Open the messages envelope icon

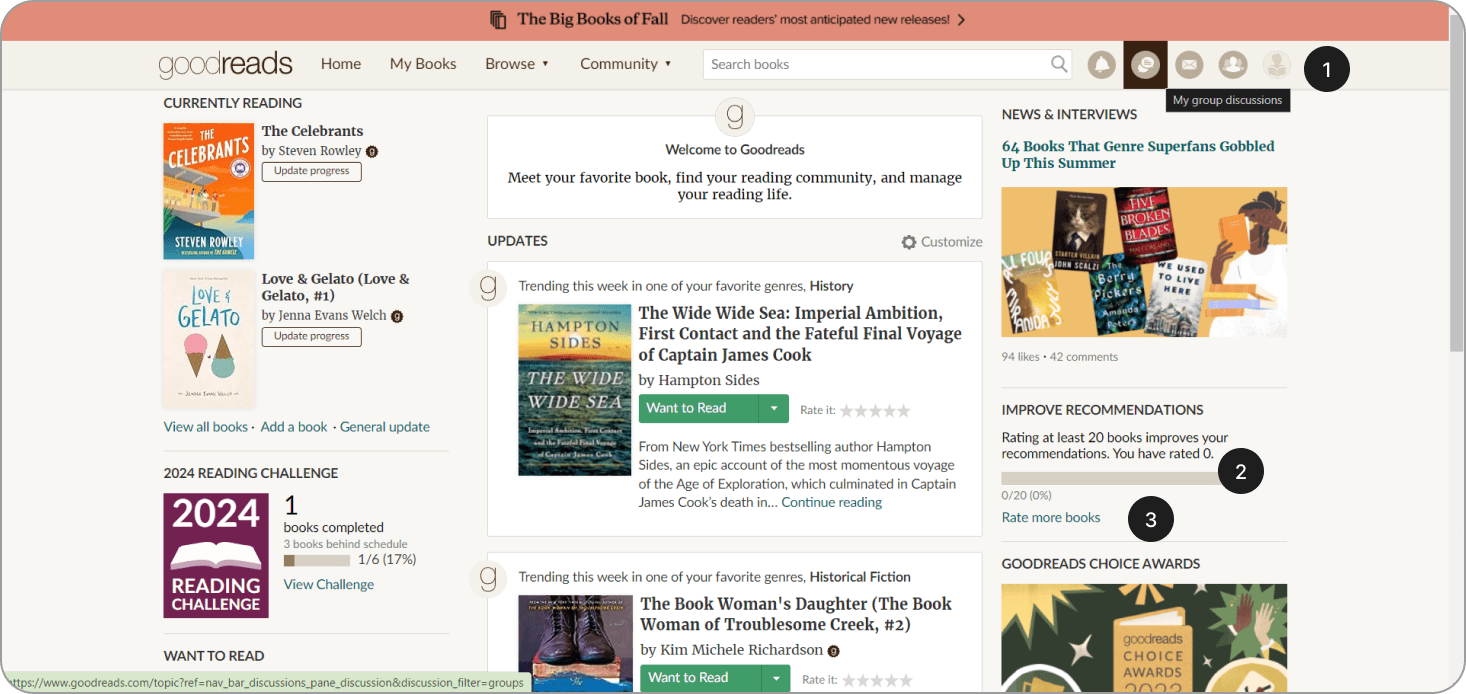tap(1188, 65)
